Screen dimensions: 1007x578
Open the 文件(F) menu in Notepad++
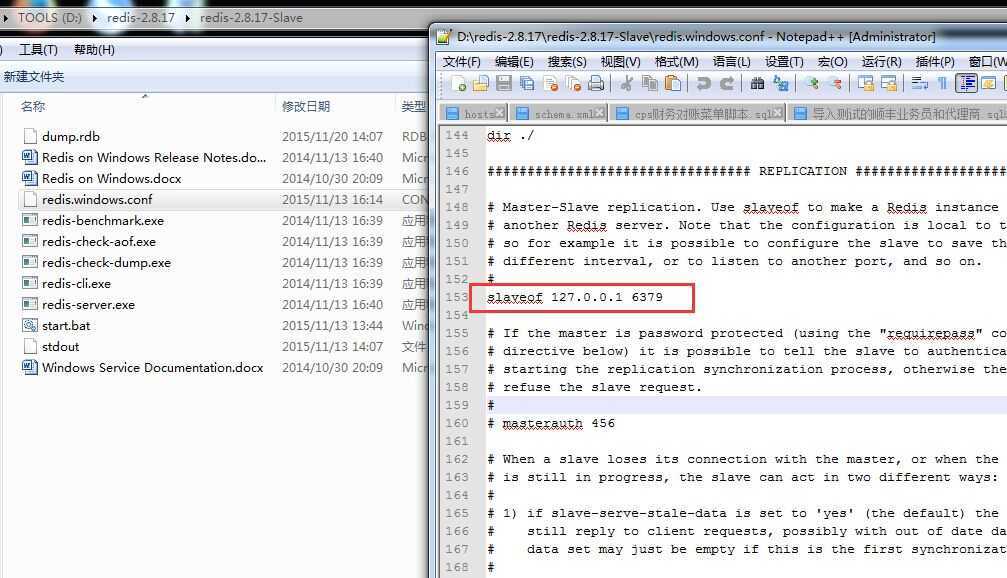[461, 62]
